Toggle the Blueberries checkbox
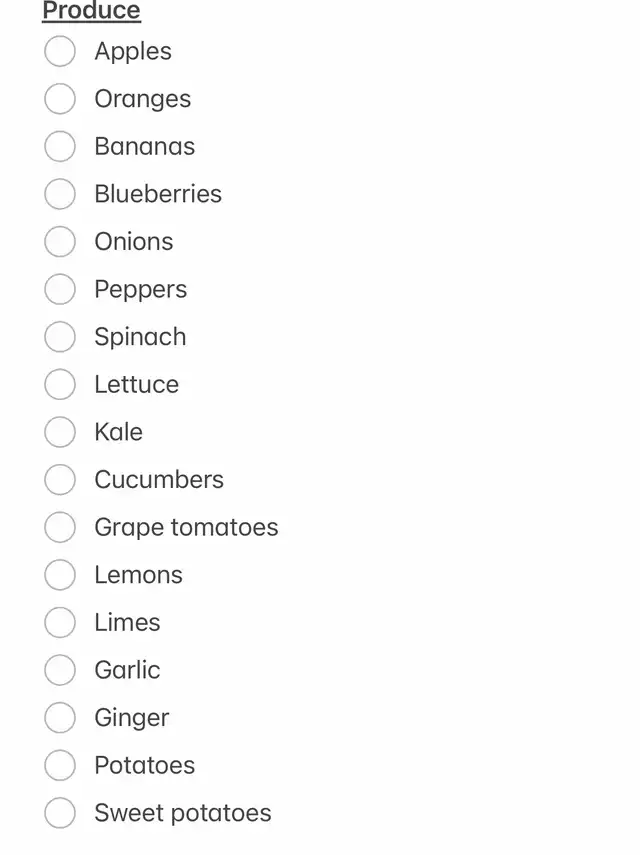Viewport: 640px width, 855px height. [x=60, y=194]
